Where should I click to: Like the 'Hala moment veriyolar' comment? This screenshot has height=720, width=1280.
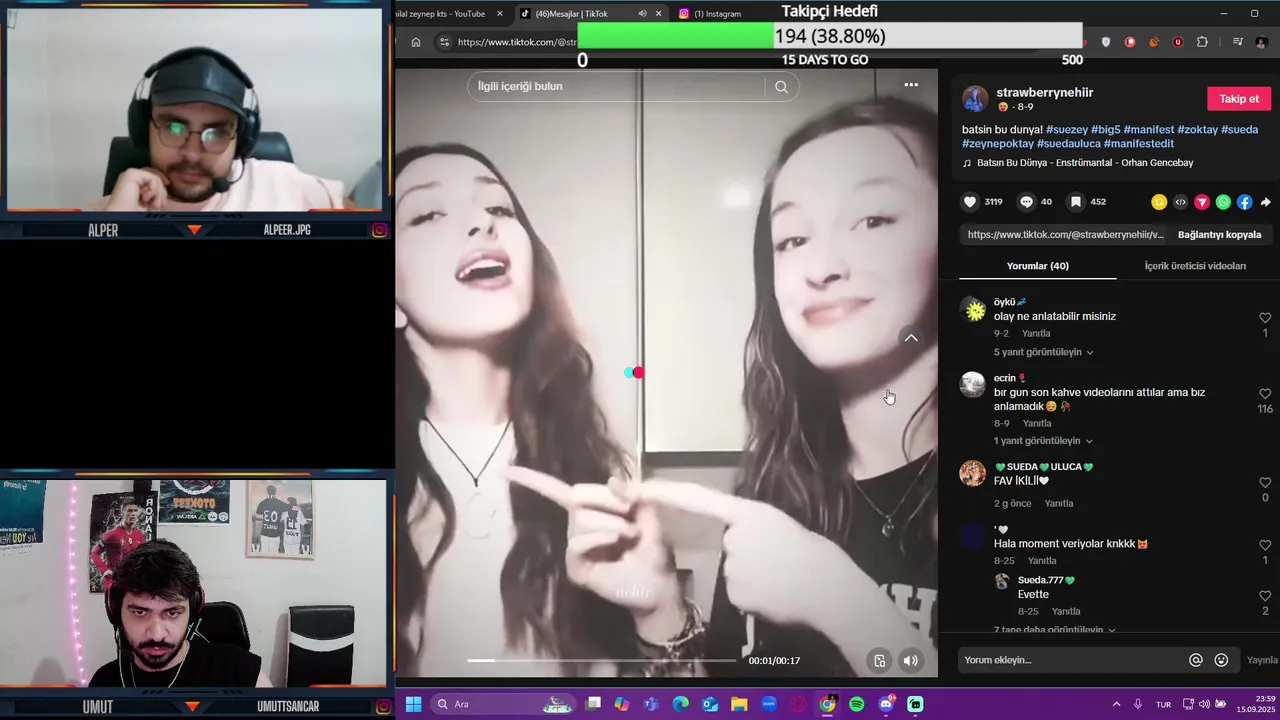point(1265,546)
